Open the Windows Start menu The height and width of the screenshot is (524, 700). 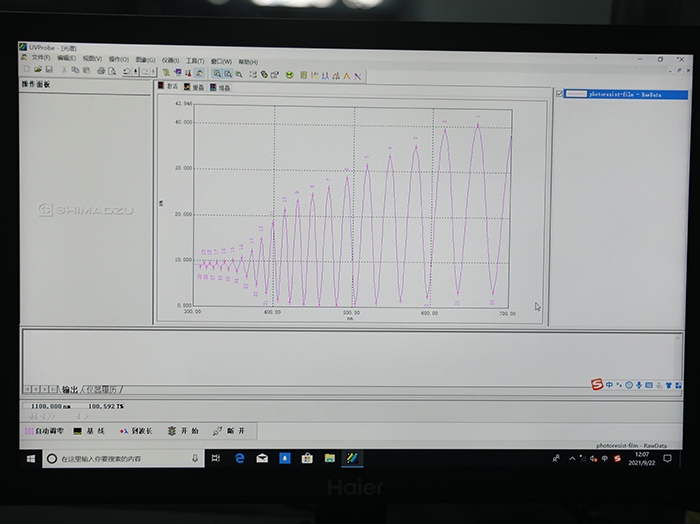32,458
